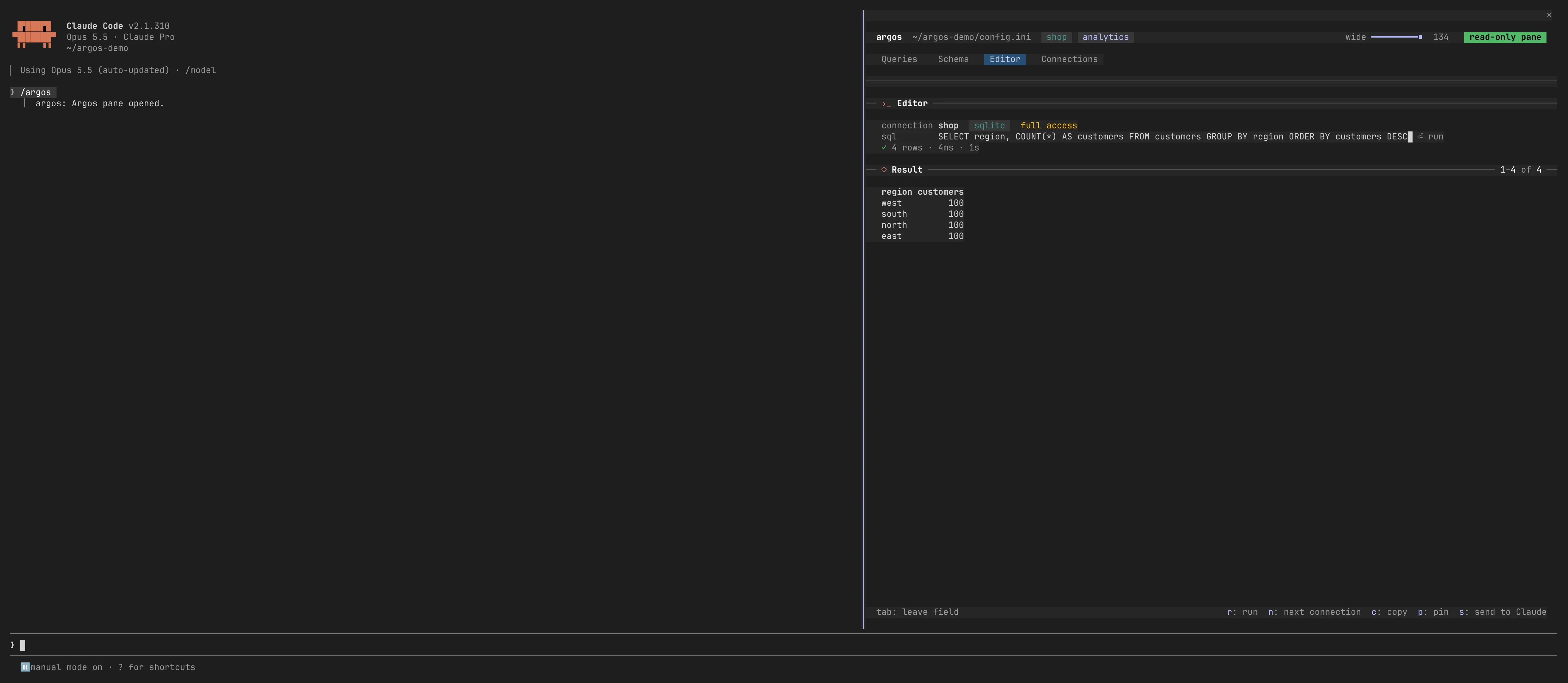Select the south result row
Viewport: 1568px width, 683px height.
pyautogui.click(x=922, y=214)
